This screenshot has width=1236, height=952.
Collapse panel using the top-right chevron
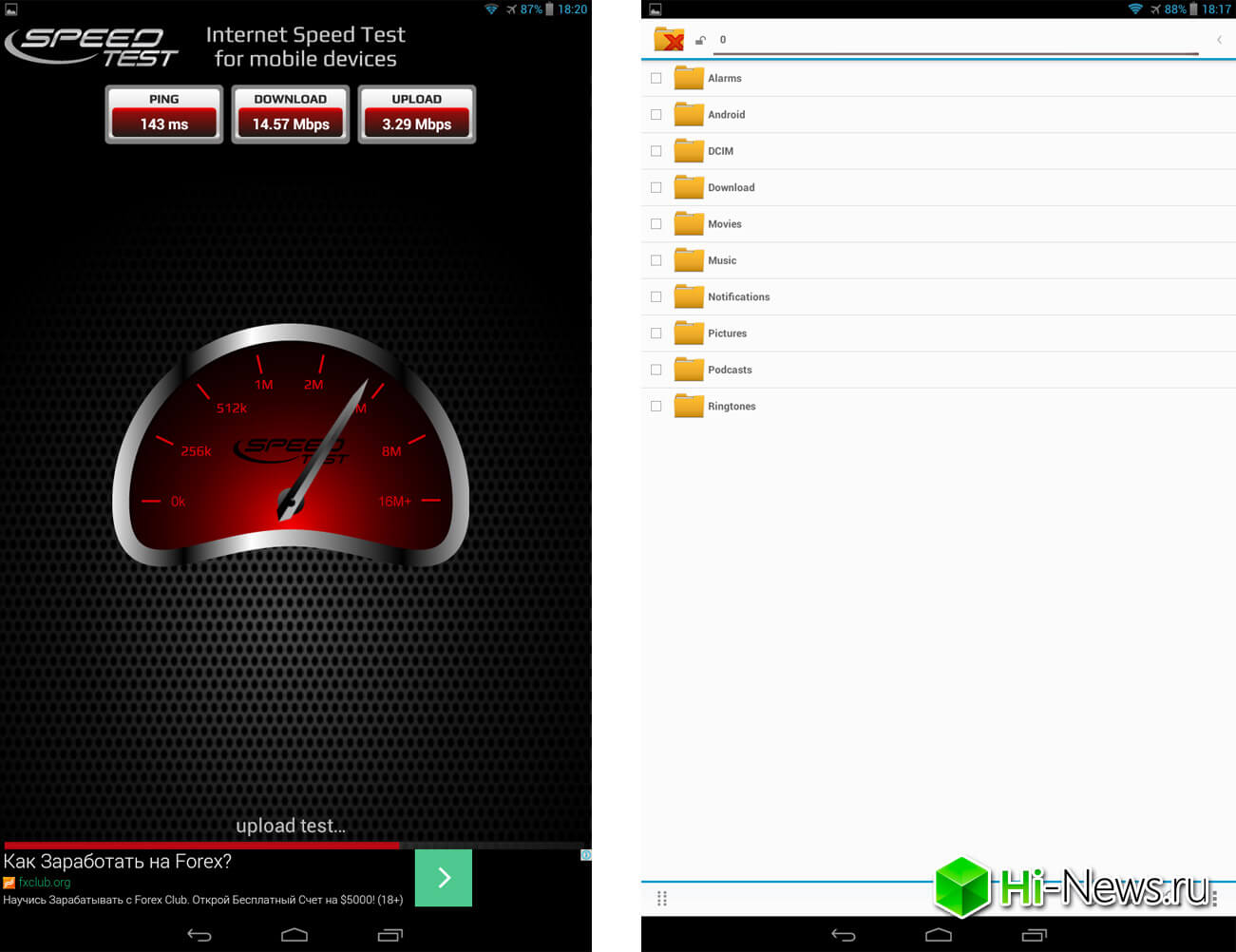pos(1219,40)
